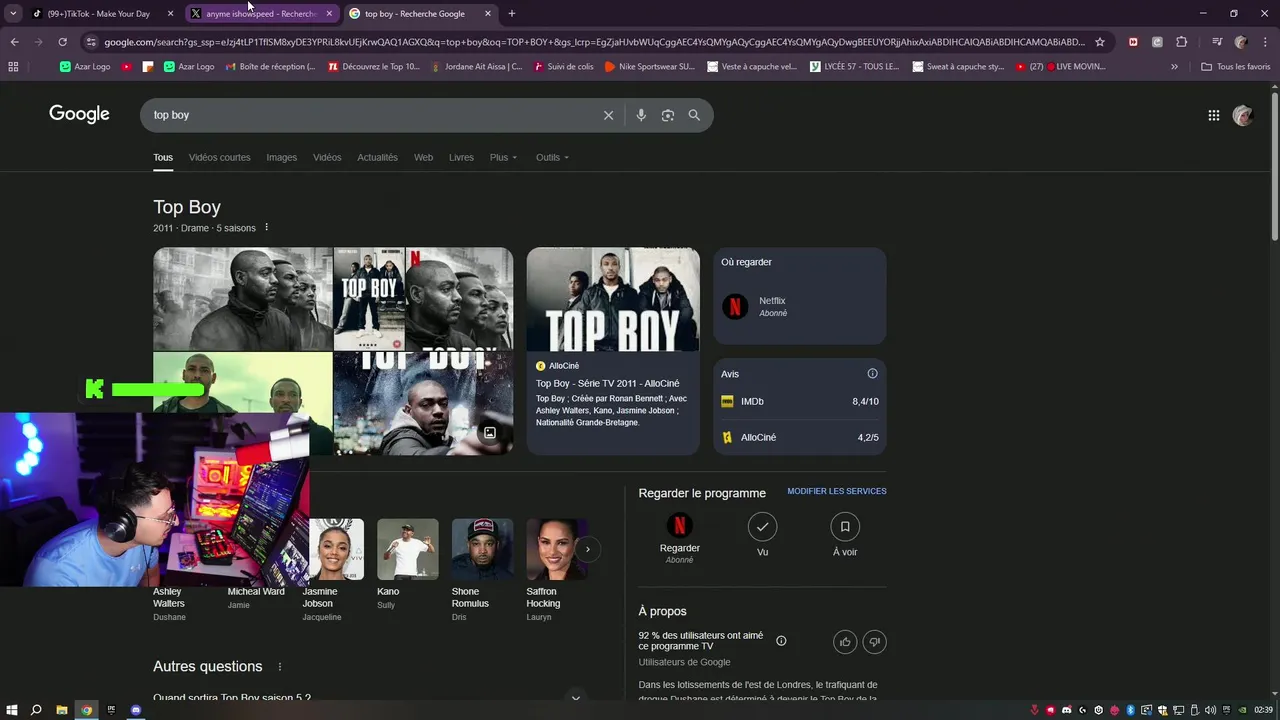Open the Outils dropdown

(x=552, y=157)
